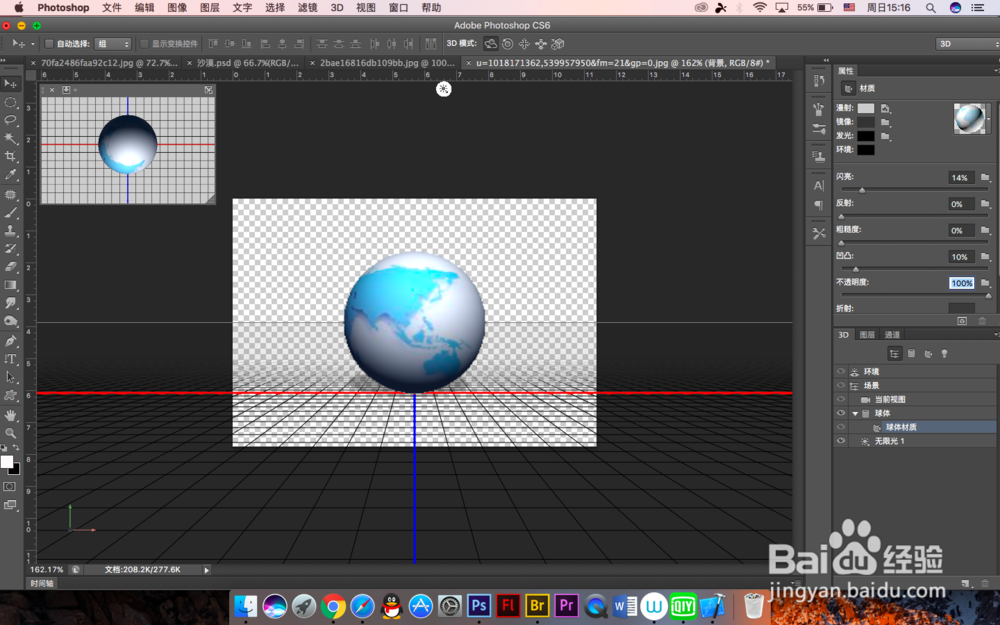
Task: Select the Hand tool
Action: [10, 415]
